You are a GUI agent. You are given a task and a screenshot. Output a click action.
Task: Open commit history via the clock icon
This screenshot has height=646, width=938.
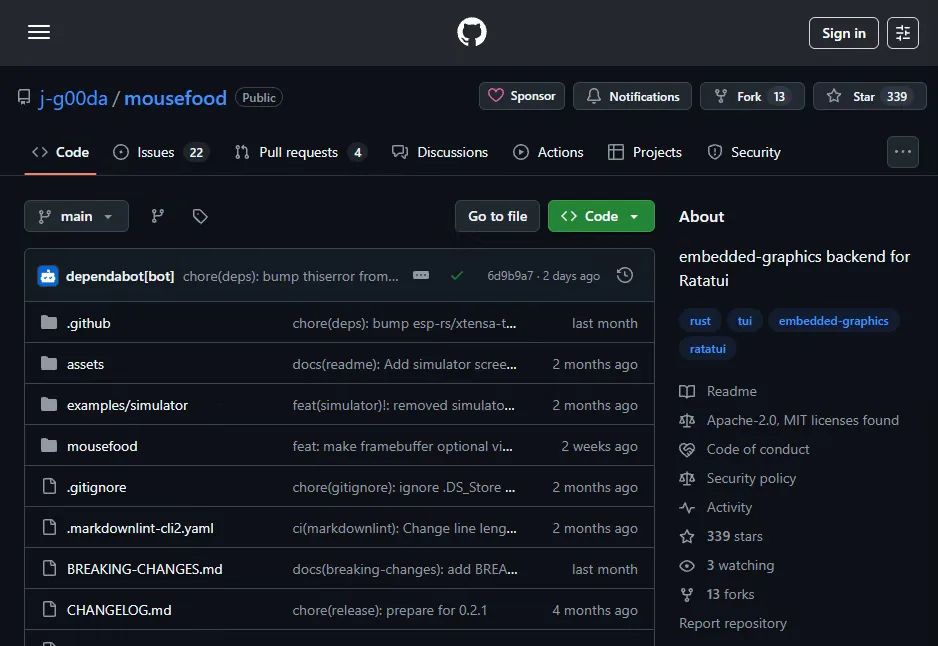(624, 274)
